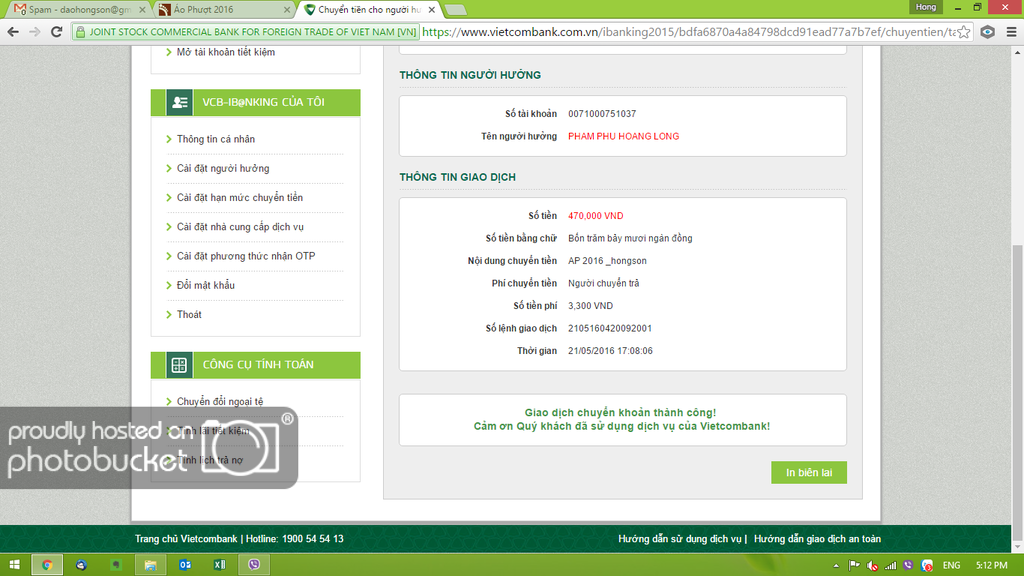This screenshot has width=1024, height=576.
Task: Go to Cài đặt người hưởng
Action: (x=223, y=168)
